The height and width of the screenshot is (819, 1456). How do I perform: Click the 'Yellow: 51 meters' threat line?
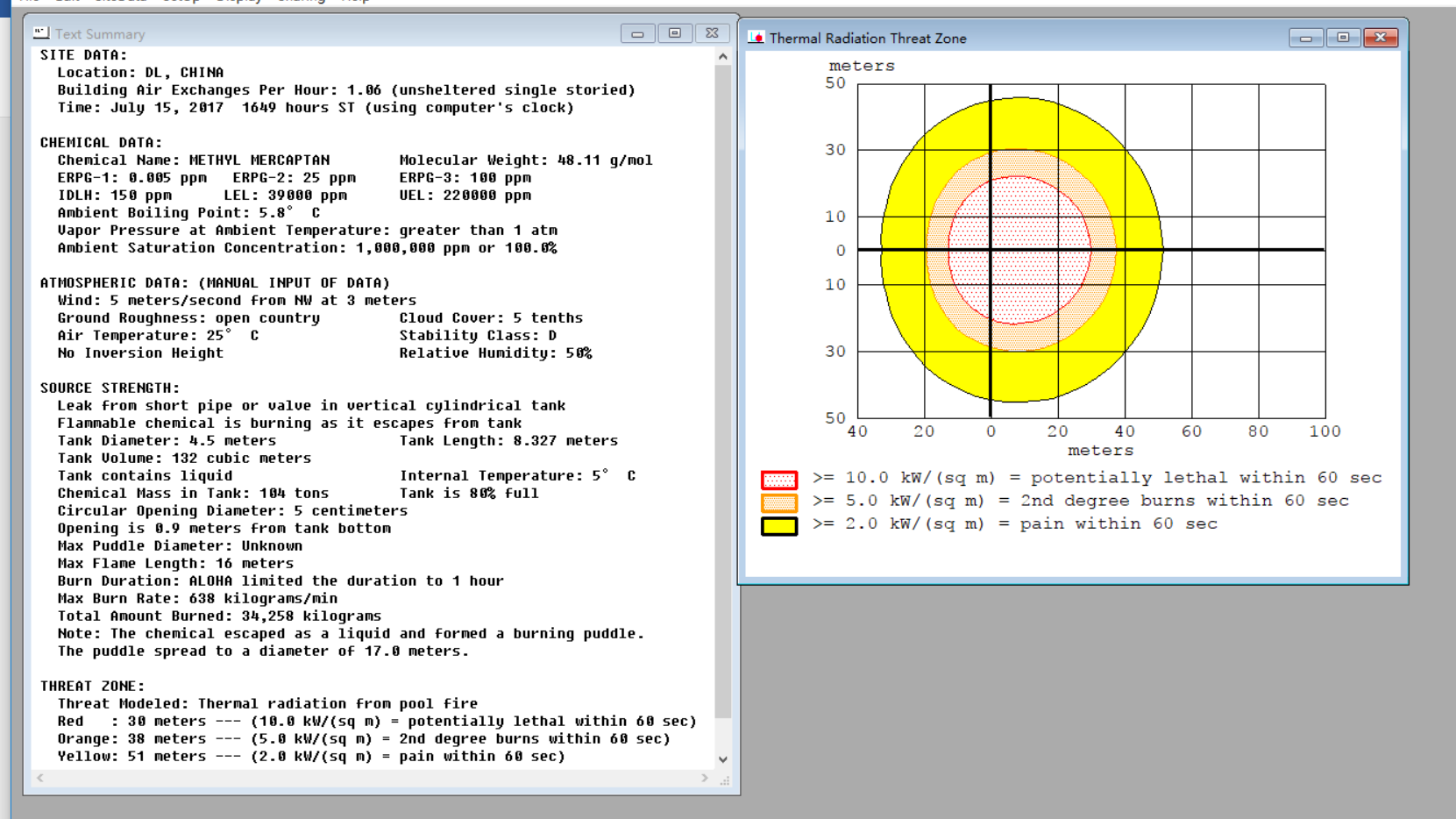[x=311, y=757]
